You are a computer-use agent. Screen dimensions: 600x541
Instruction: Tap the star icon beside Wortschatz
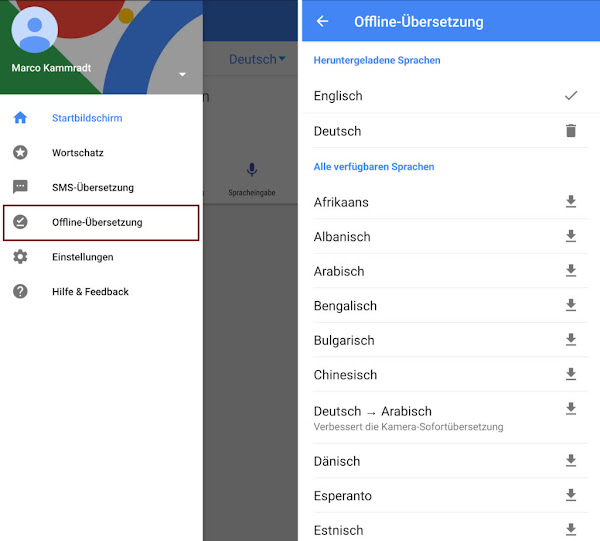coord(20,152)
